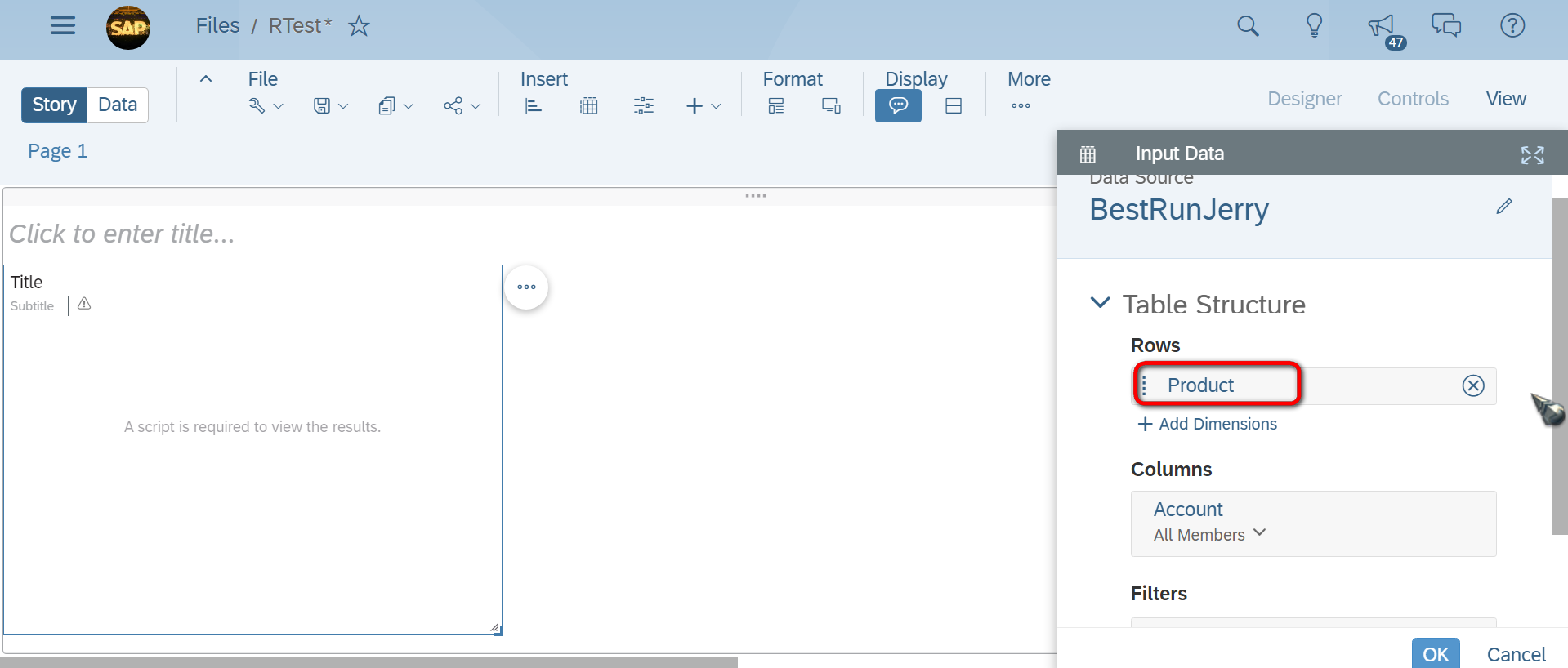The width and height of the screenshot is (1568, 668).
Task: Go to Files in breadcrumb
Action: (217, 26)
